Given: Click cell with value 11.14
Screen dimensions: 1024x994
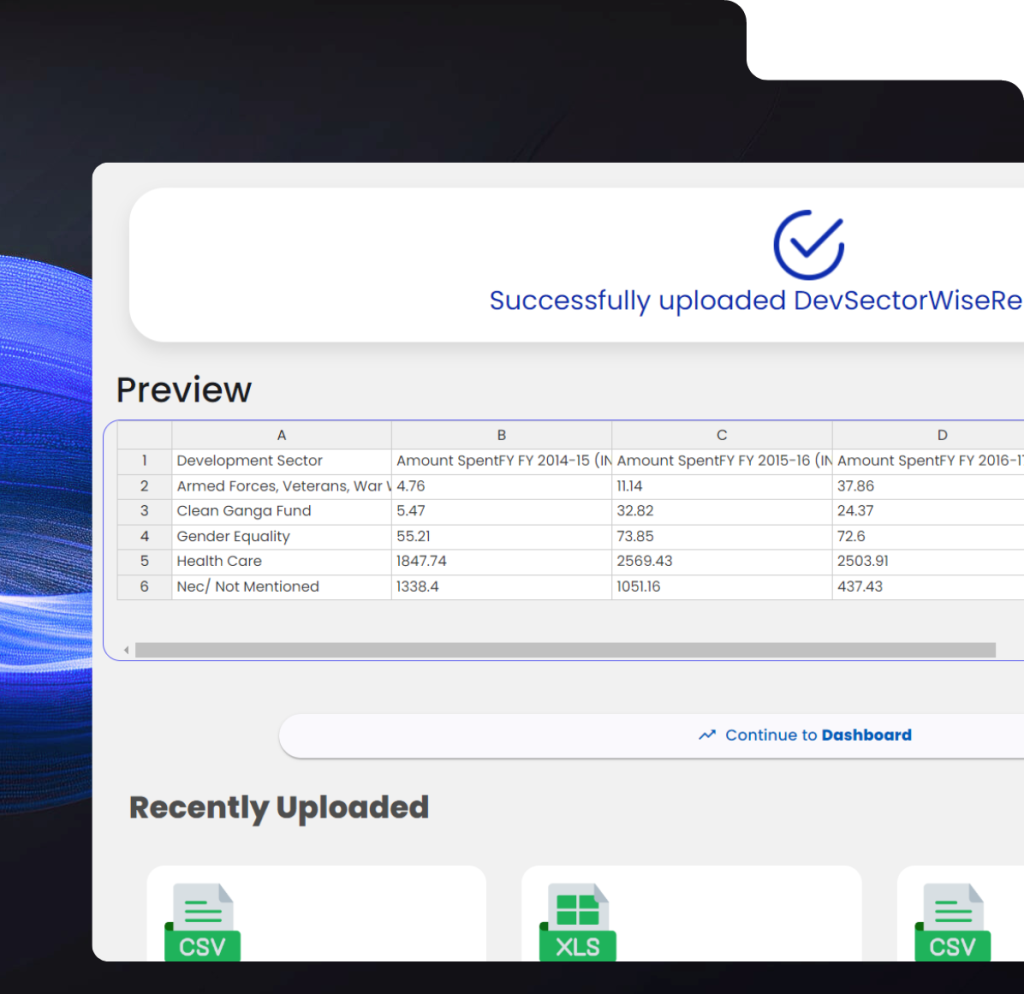Looking at the screenshot, I should coord(722,487).
